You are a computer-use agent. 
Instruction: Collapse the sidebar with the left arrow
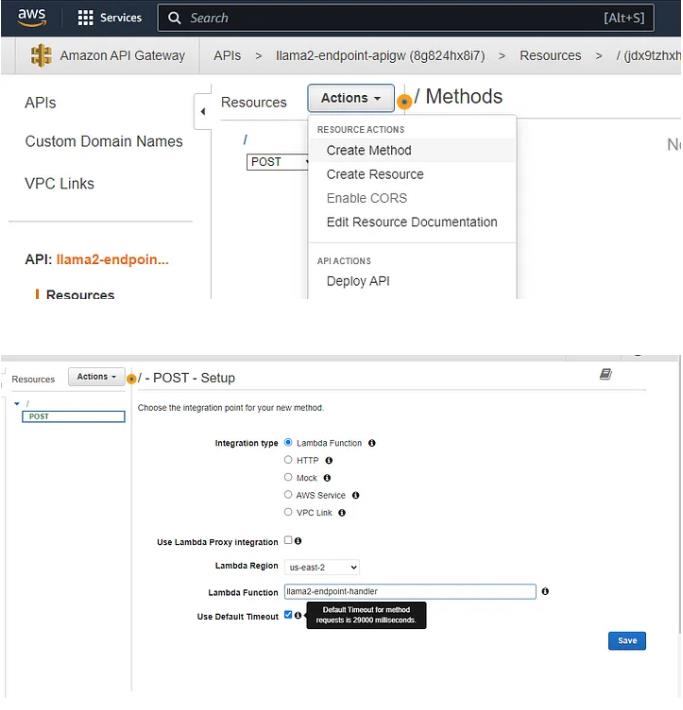tap(203, 111)
